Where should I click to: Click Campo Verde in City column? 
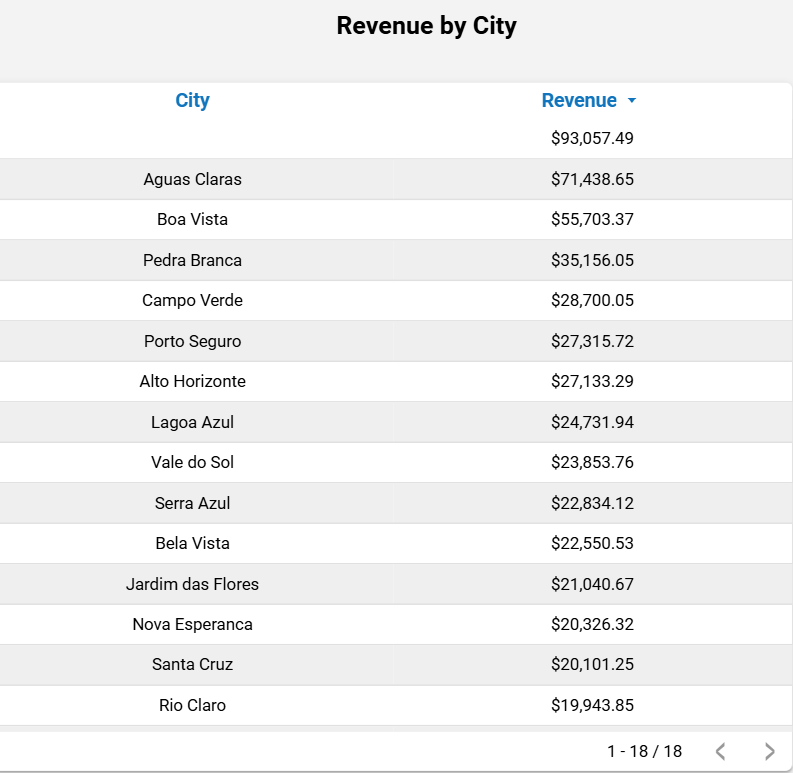(x=192, y=300)
